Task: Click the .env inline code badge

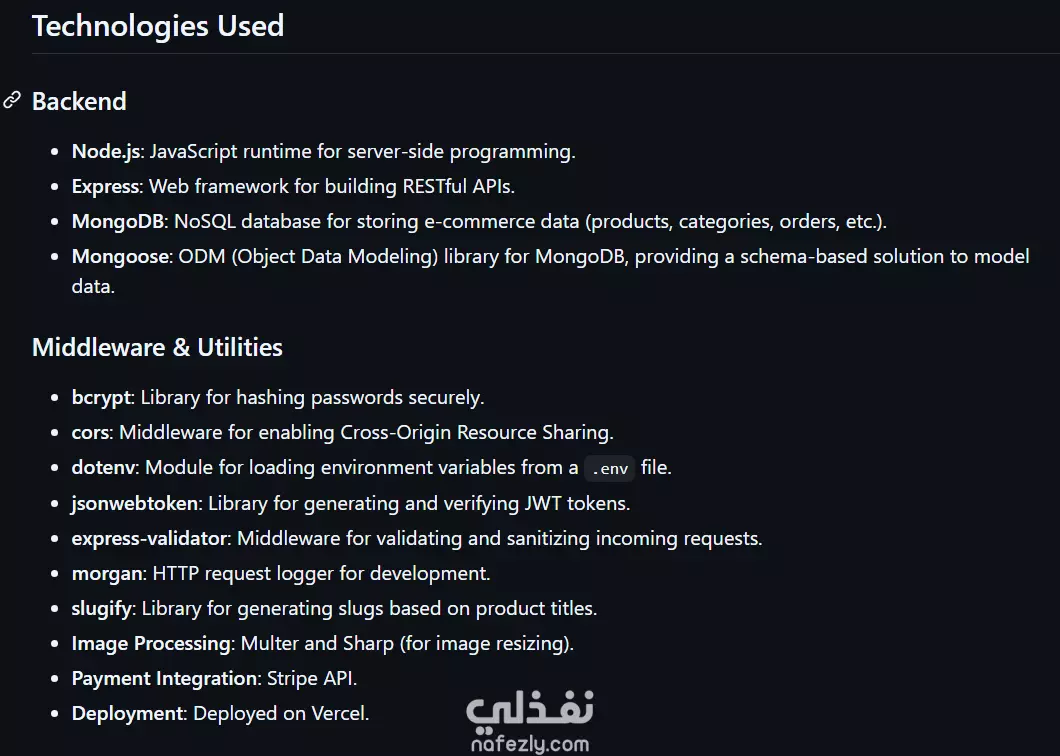Action: point(610,468)
